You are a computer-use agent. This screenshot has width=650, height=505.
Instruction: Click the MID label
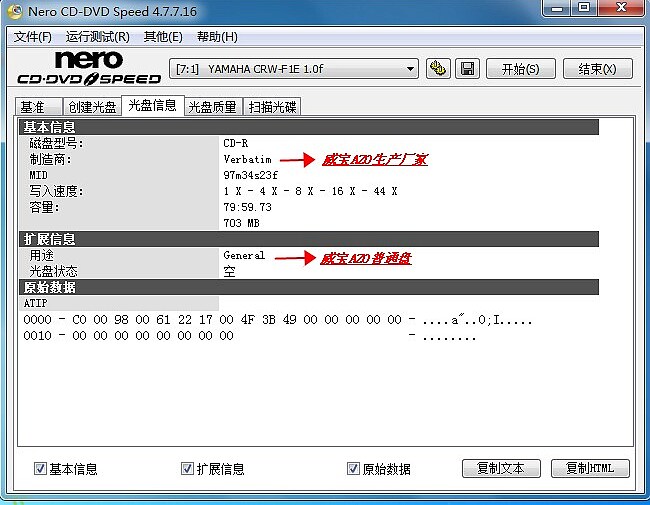tap(38, 175)
